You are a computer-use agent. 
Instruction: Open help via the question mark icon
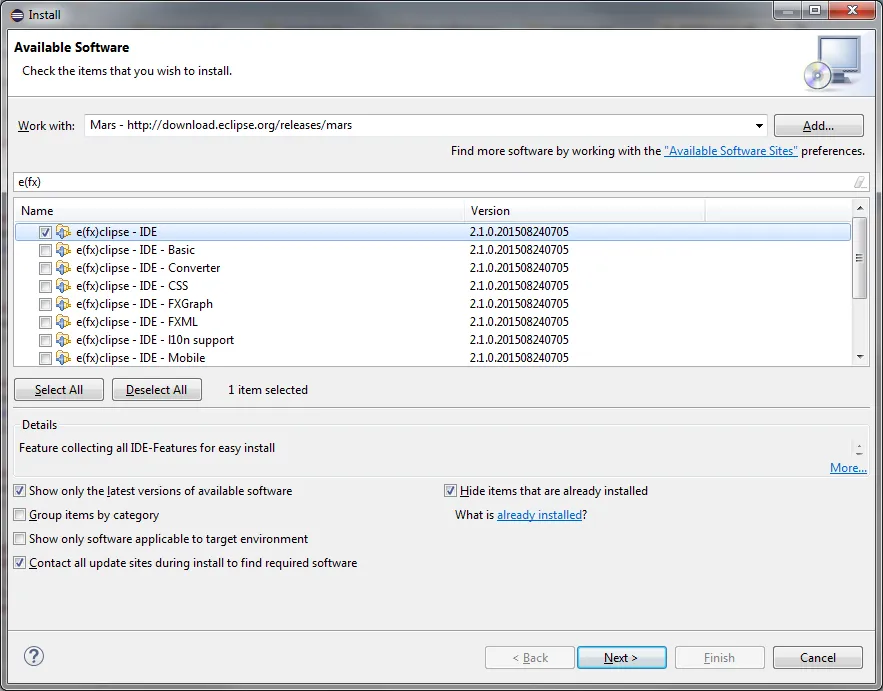click(34, 656)
